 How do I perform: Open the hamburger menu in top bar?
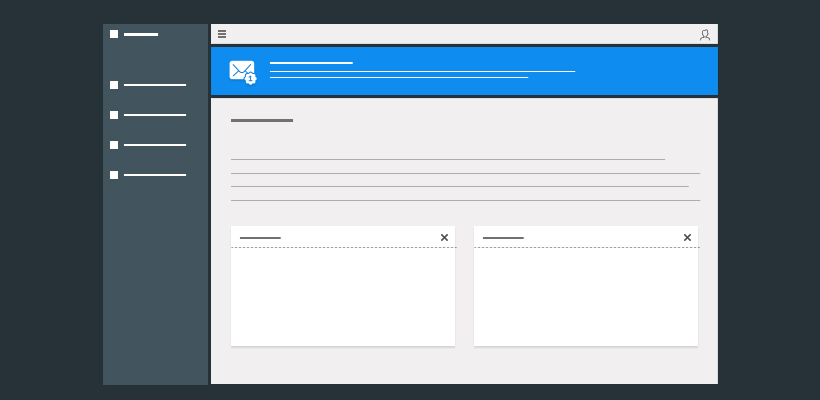pyautogui.click(x=222, y=34)
